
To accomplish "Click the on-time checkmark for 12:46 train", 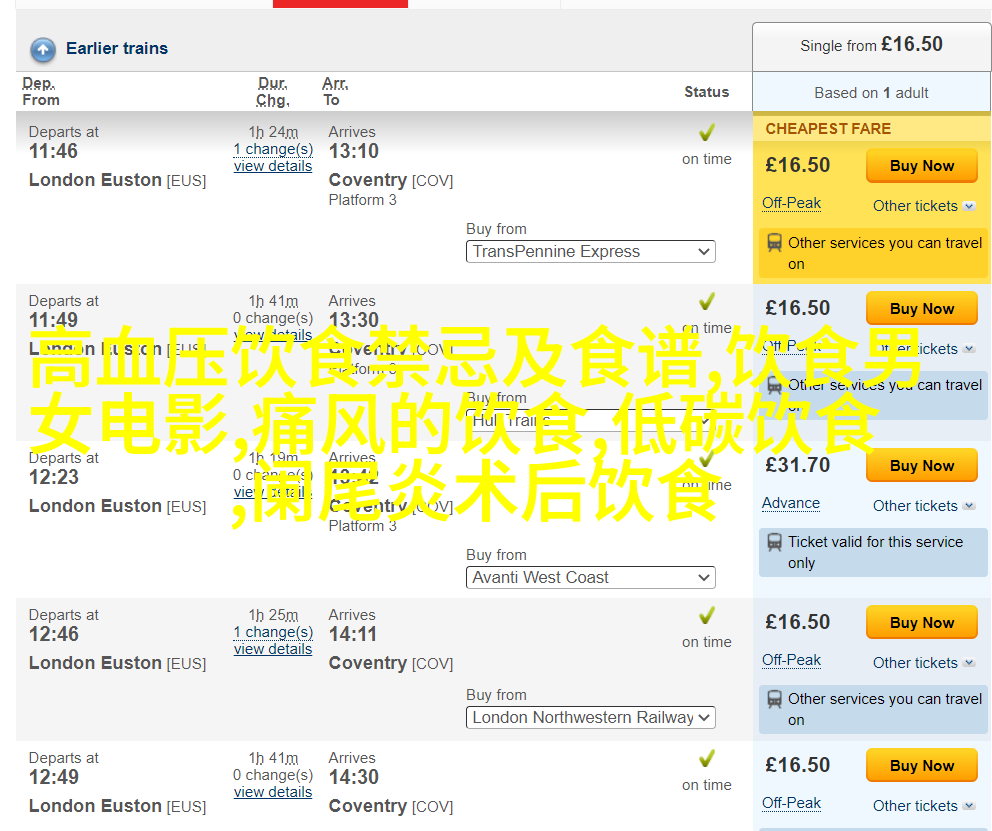I will tap(707, 616).
